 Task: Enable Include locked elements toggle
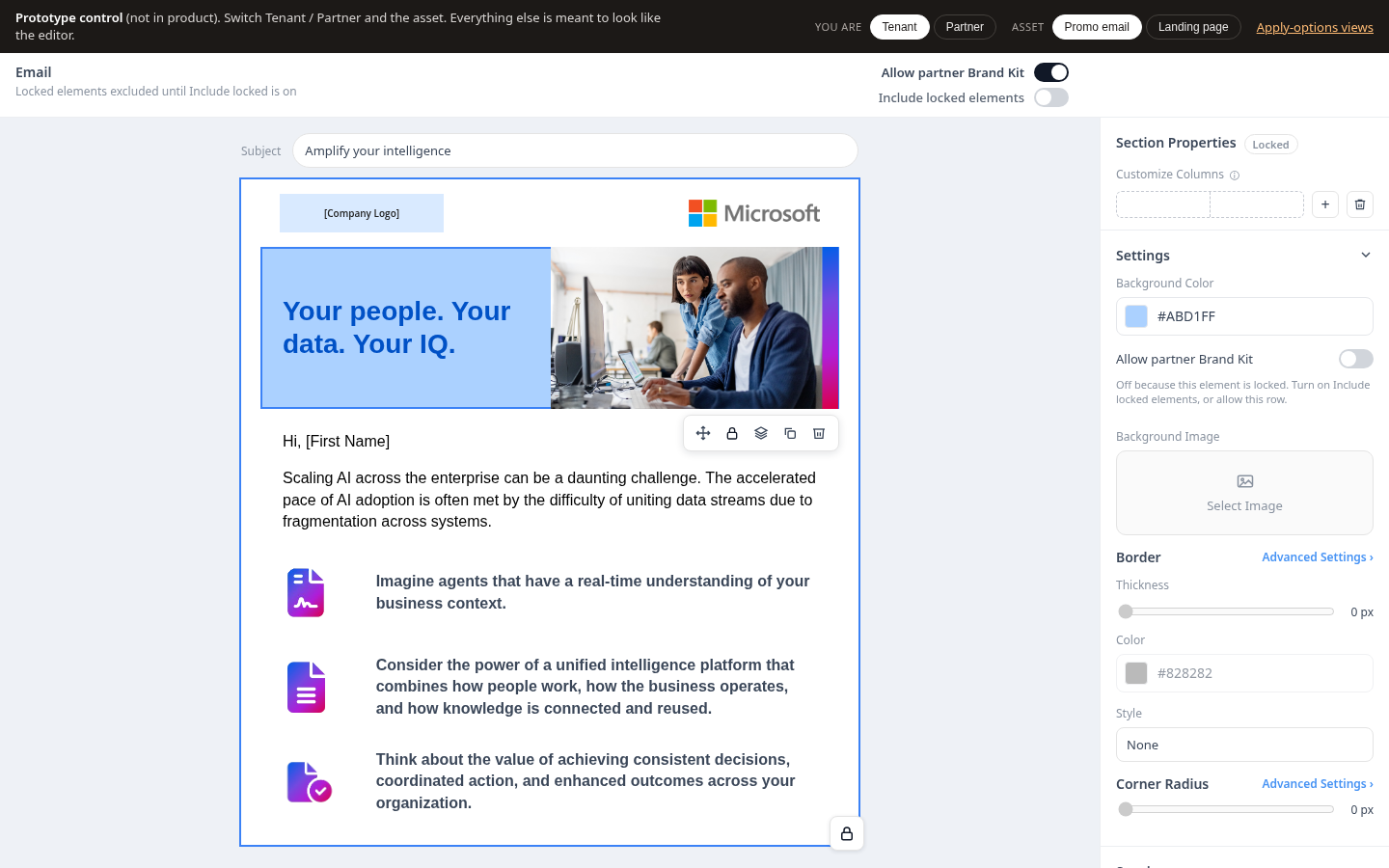pyautogui.click(x=1051, y=97)
